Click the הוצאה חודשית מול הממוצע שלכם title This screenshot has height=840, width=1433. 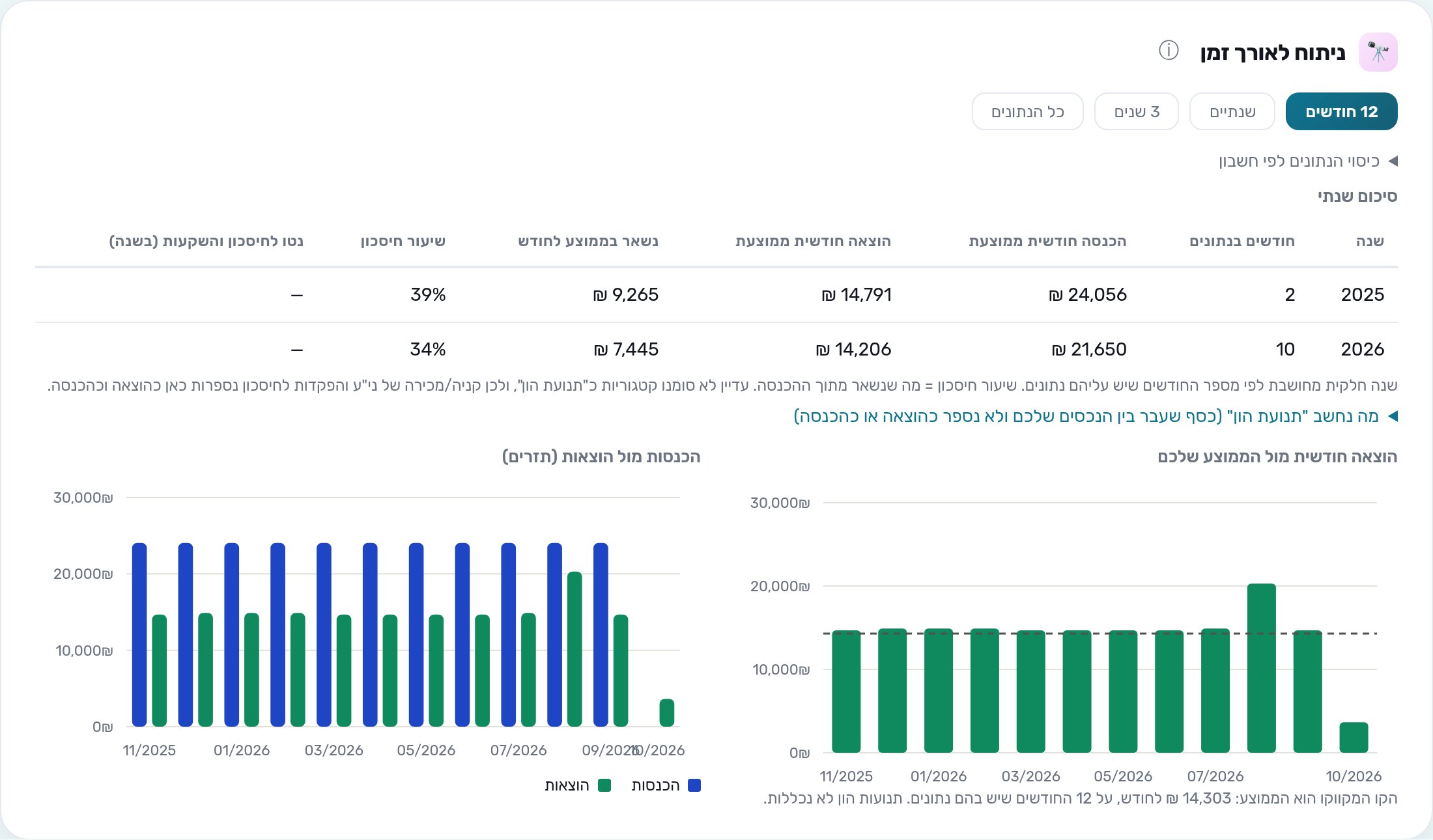click(x=1277, y=456)
